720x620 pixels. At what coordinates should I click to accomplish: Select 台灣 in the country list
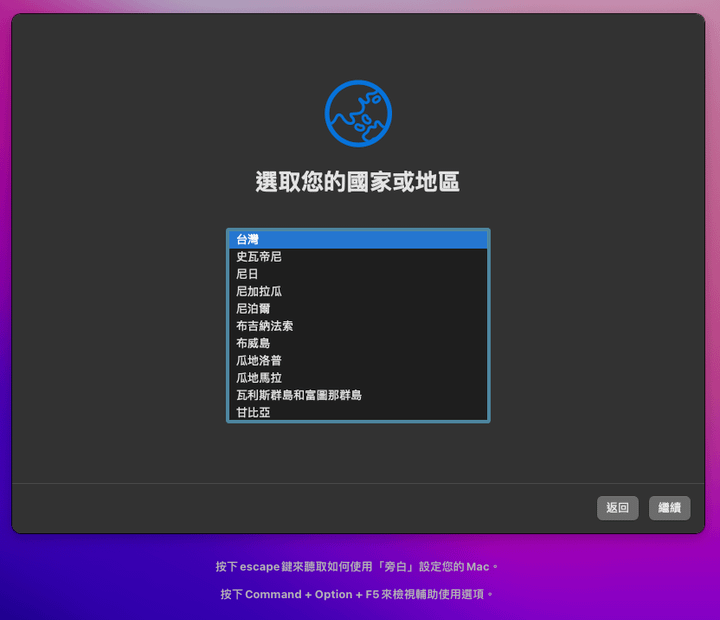coord(358,239)
